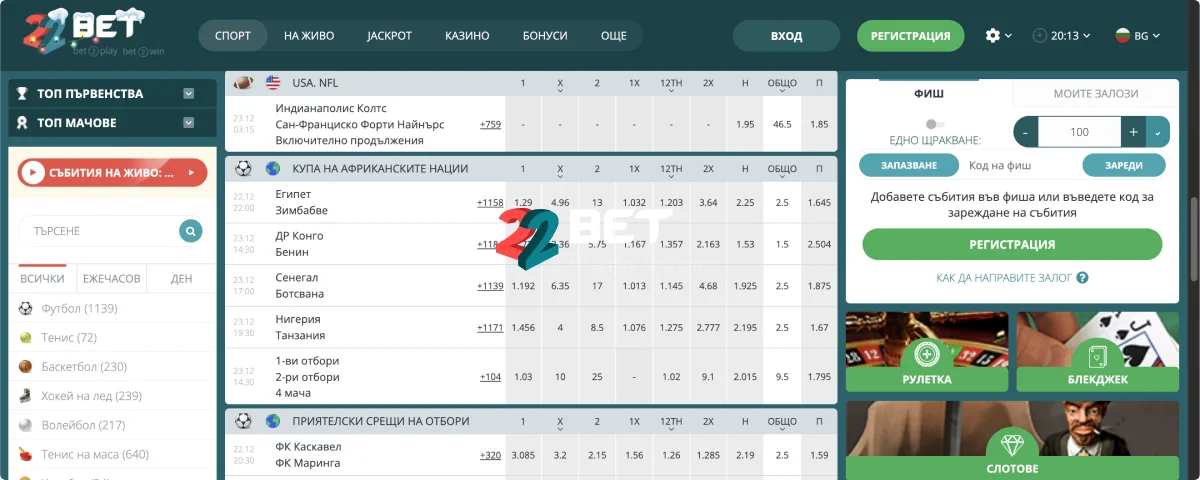Click the USA flag icon in NFL header
This screenshot has height=480, width=1200.
tap(273, 83)
